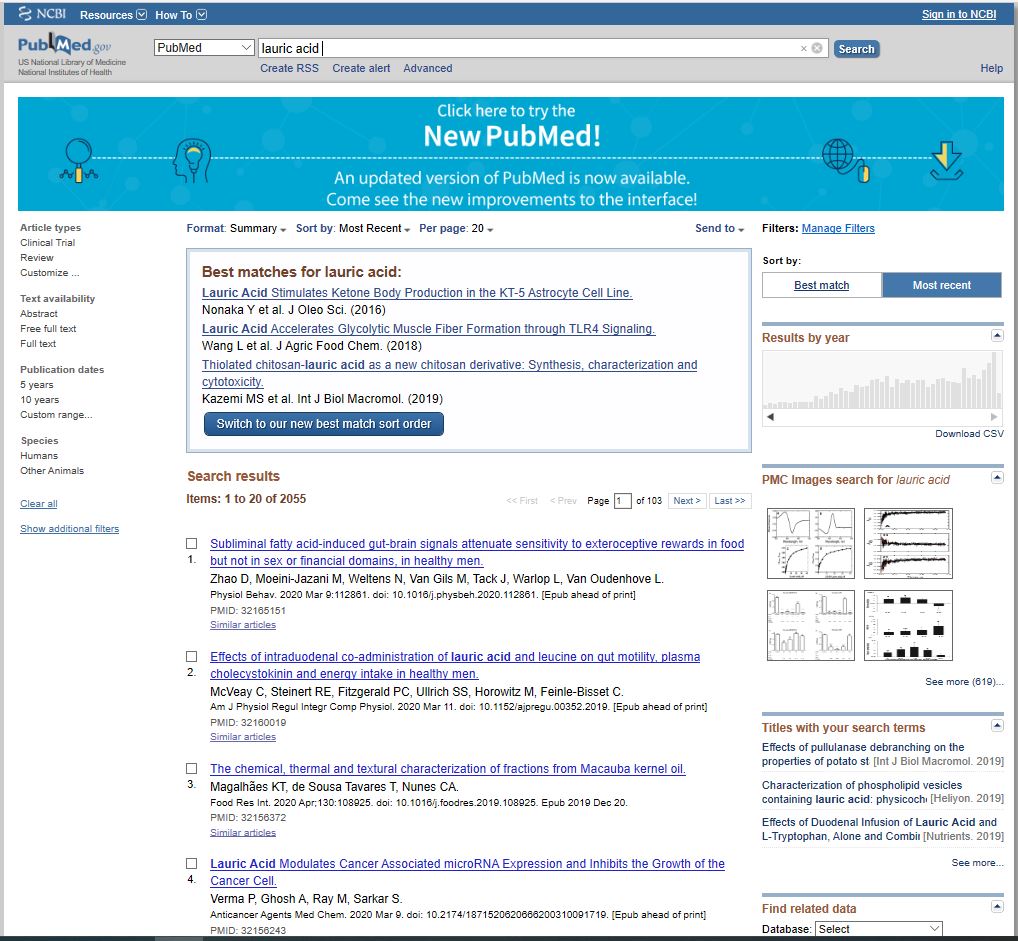Collapse the PMC Images search panel

click(x=997, y=477)
